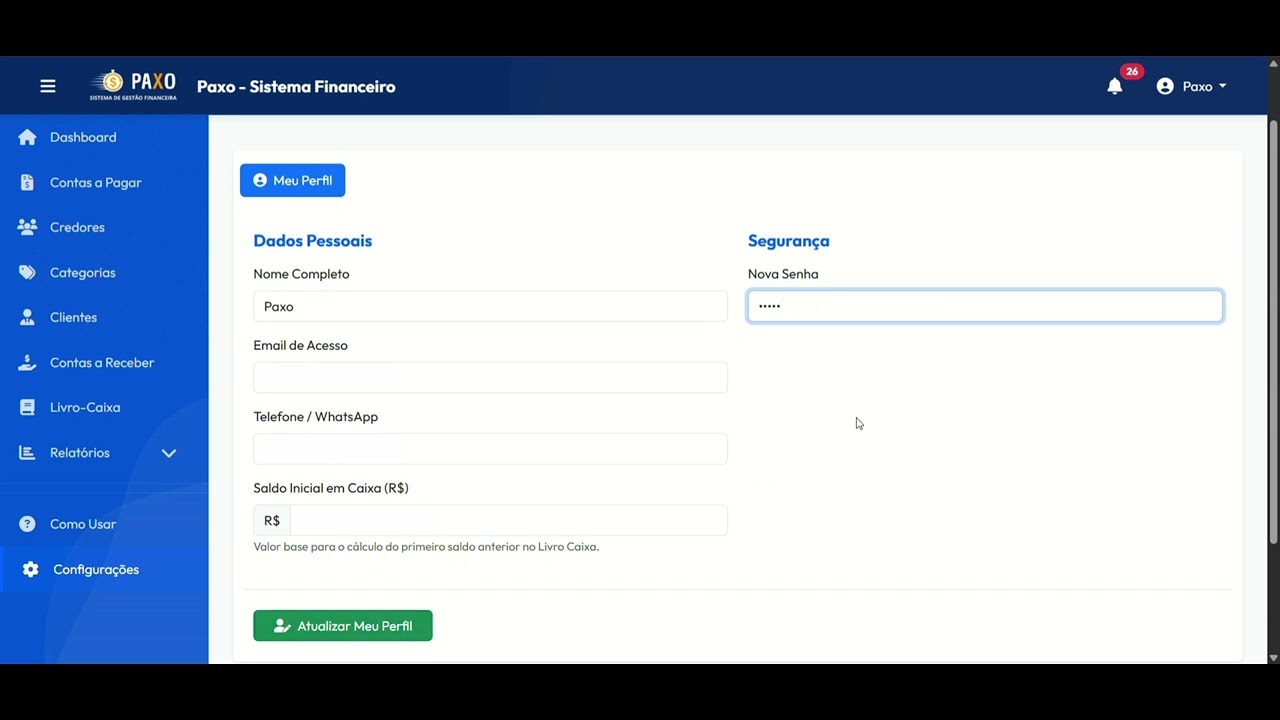The width and height of the screenshot is (1280, 720).
Task: Click the Atualizar Meu Perfil button
Action: 342,626
